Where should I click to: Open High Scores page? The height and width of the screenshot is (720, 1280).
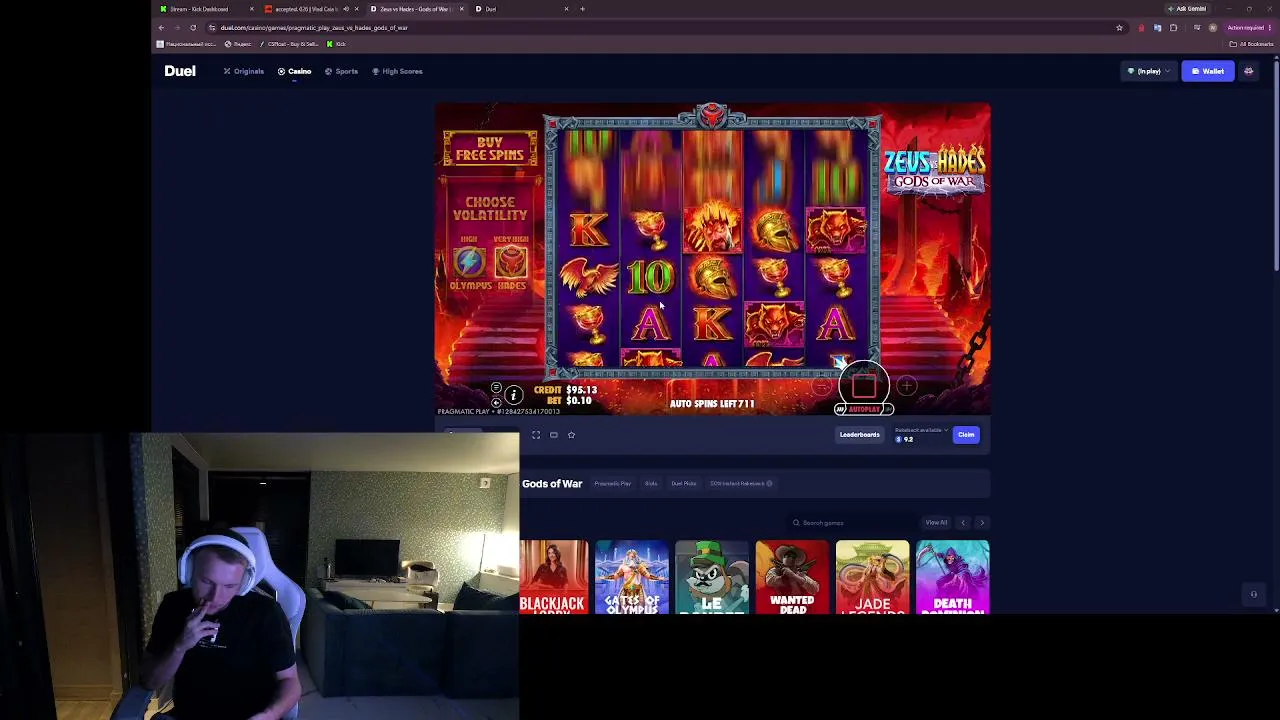397,71
